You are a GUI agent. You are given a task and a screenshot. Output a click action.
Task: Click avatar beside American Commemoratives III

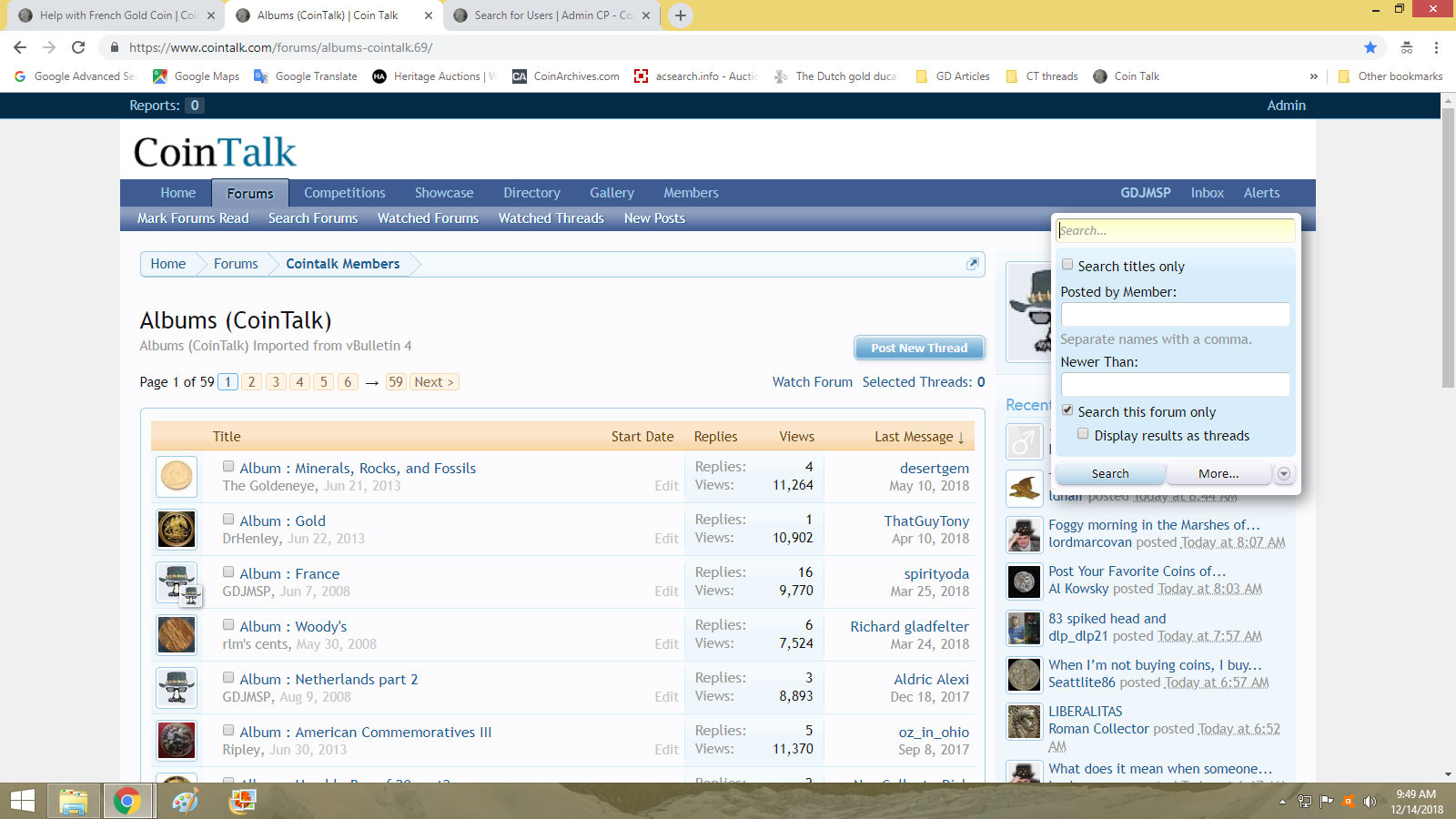click(177, 740)
